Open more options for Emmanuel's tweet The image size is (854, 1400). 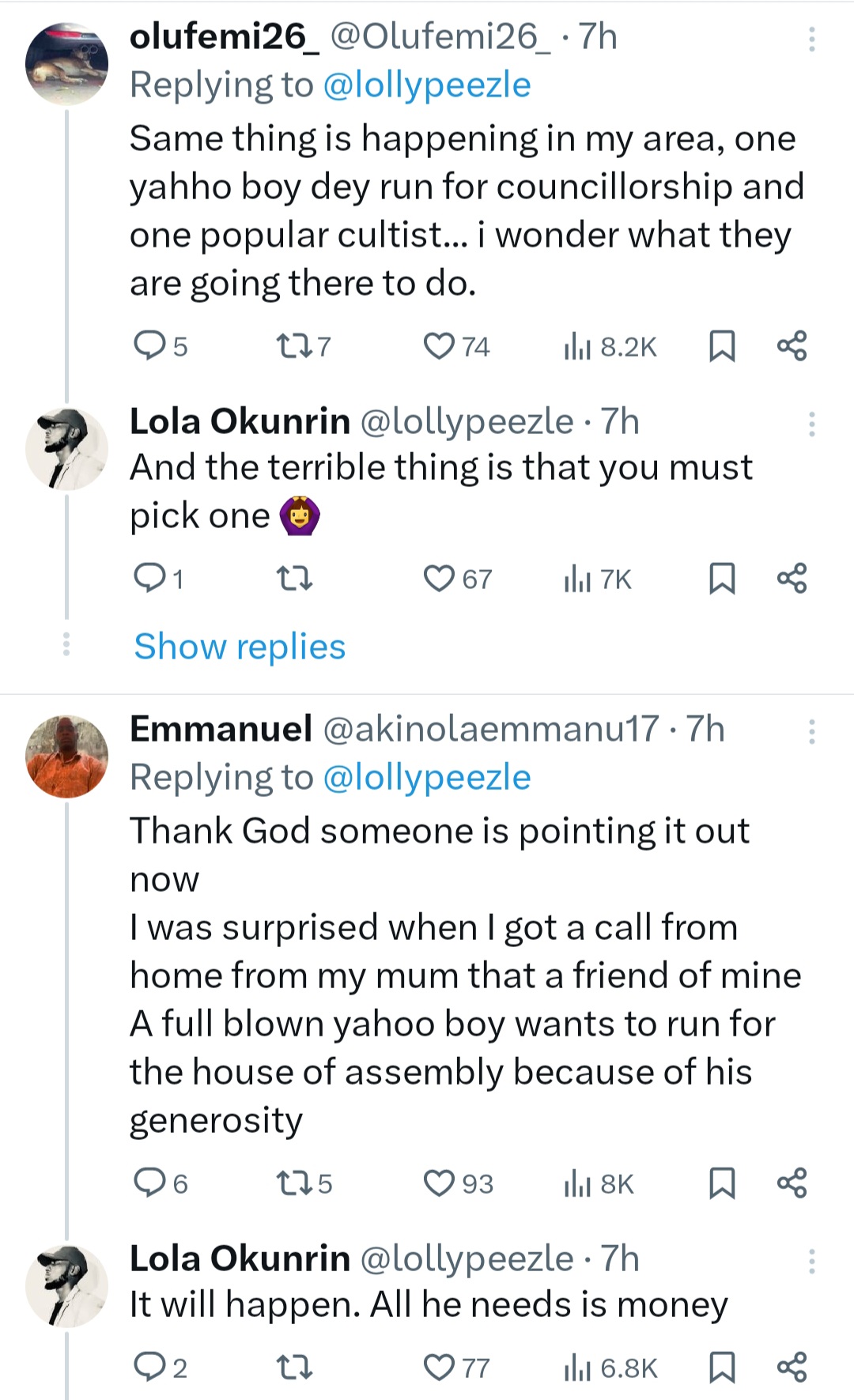(x=811, y=732)
